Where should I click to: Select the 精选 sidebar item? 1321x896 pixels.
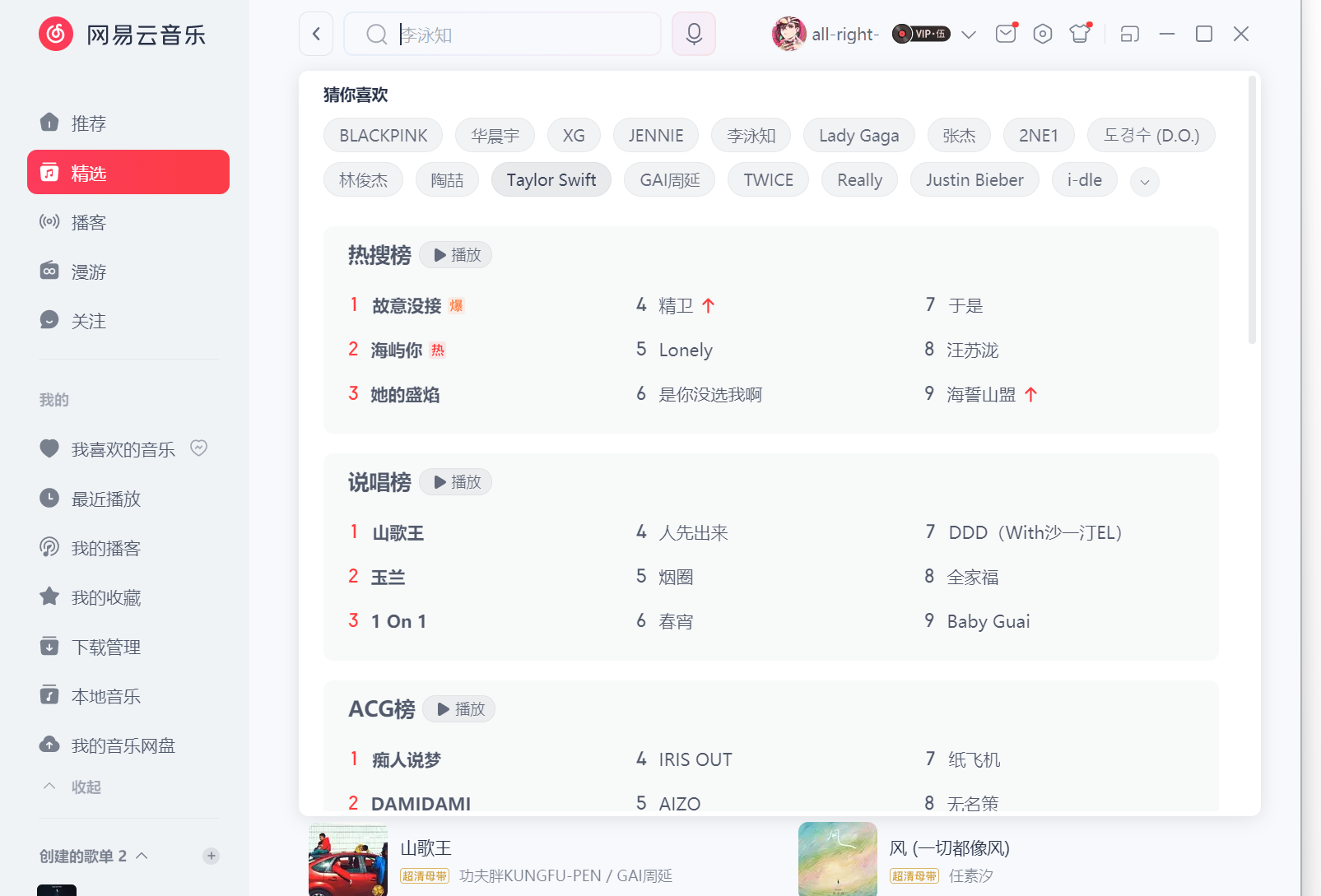128,172
